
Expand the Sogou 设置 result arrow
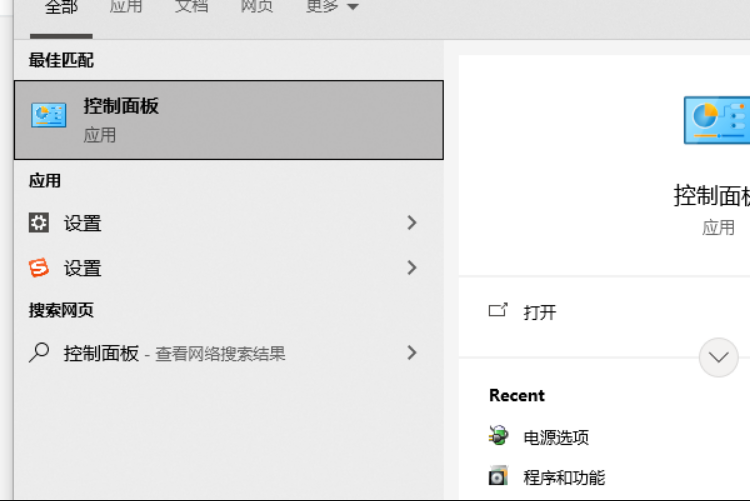point(411,267)
